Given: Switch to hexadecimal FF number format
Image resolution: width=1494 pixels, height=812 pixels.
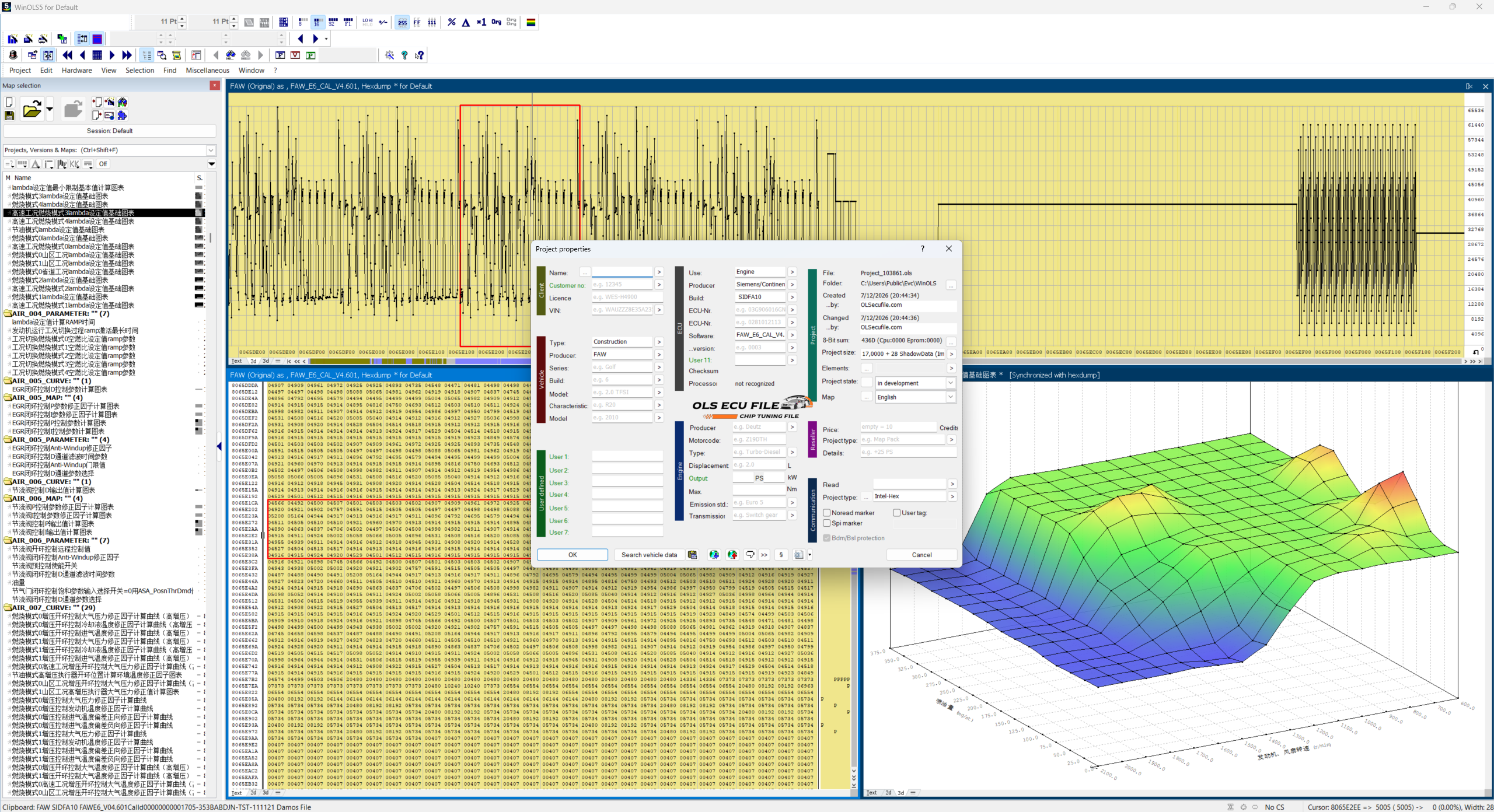Looking at the screenshot, I should (417, 22).
